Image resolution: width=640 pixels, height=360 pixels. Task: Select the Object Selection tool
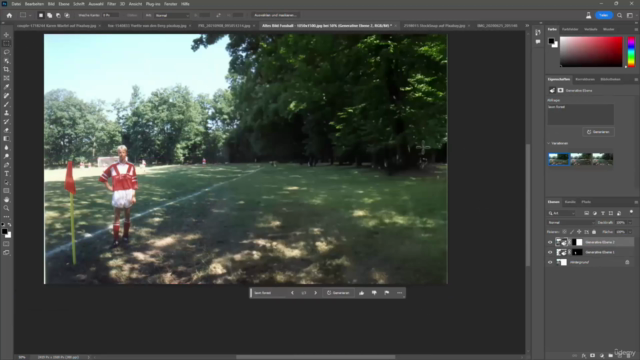6,61
